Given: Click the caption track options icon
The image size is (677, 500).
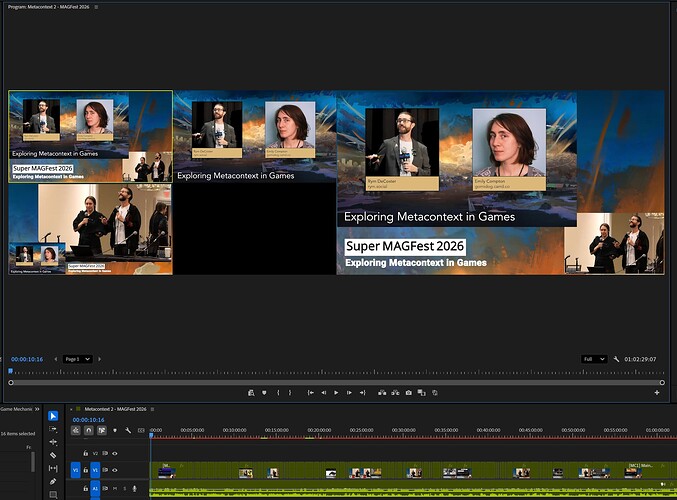Looking at the screenshot, I should point(141,430).
